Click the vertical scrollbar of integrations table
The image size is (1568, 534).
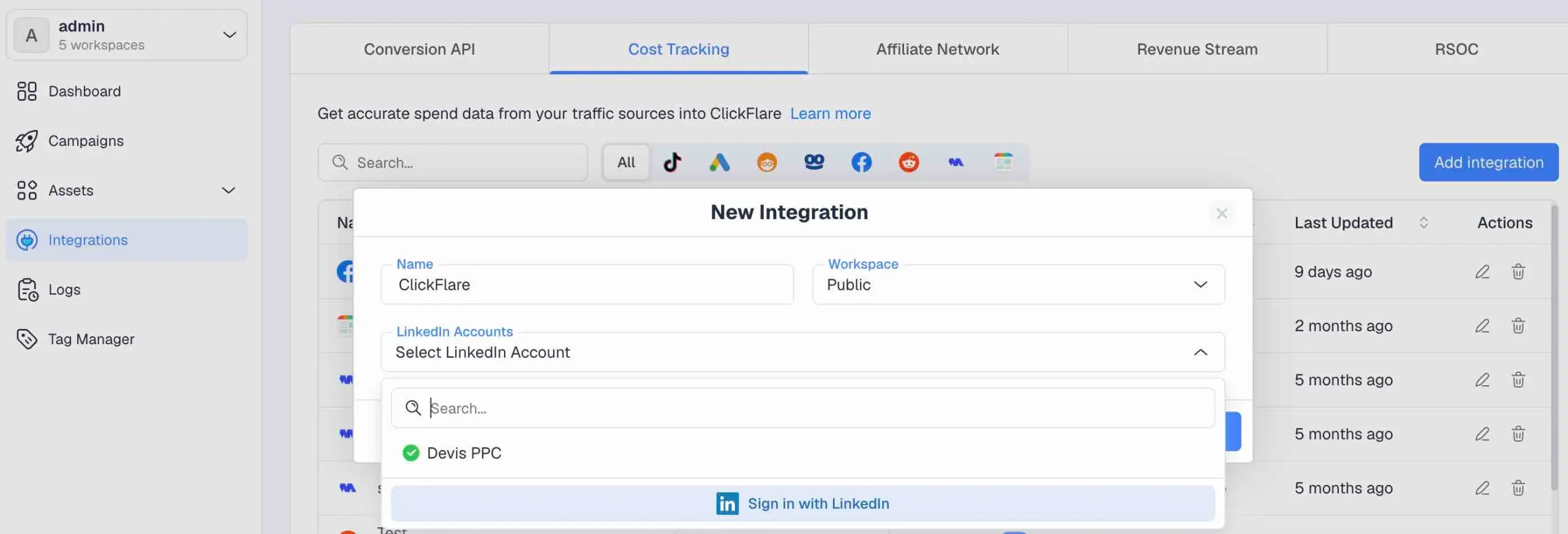[x=1554, y=347]
